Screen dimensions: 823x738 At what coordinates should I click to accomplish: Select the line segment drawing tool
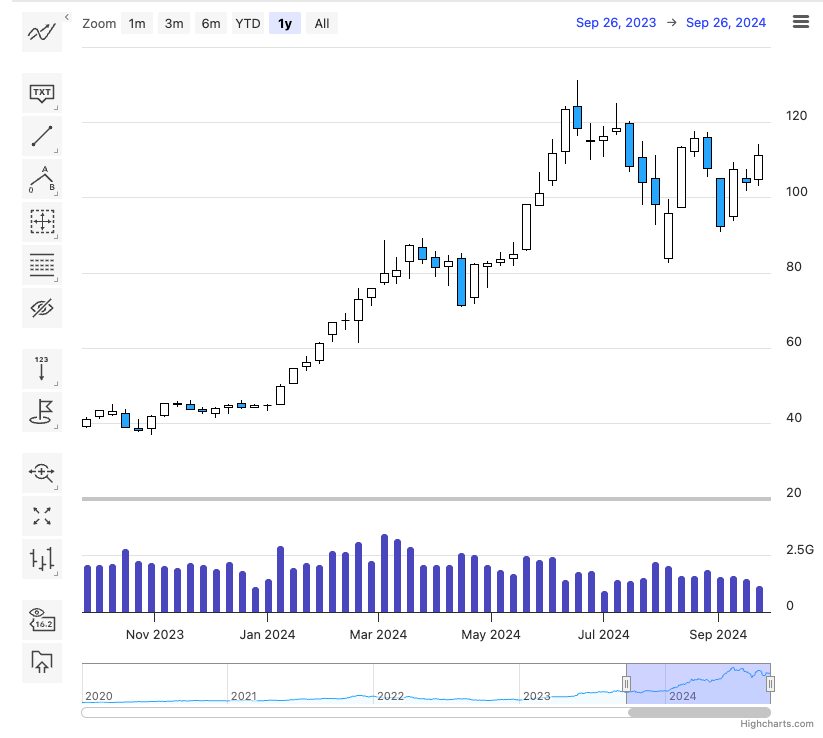point(42,136)
